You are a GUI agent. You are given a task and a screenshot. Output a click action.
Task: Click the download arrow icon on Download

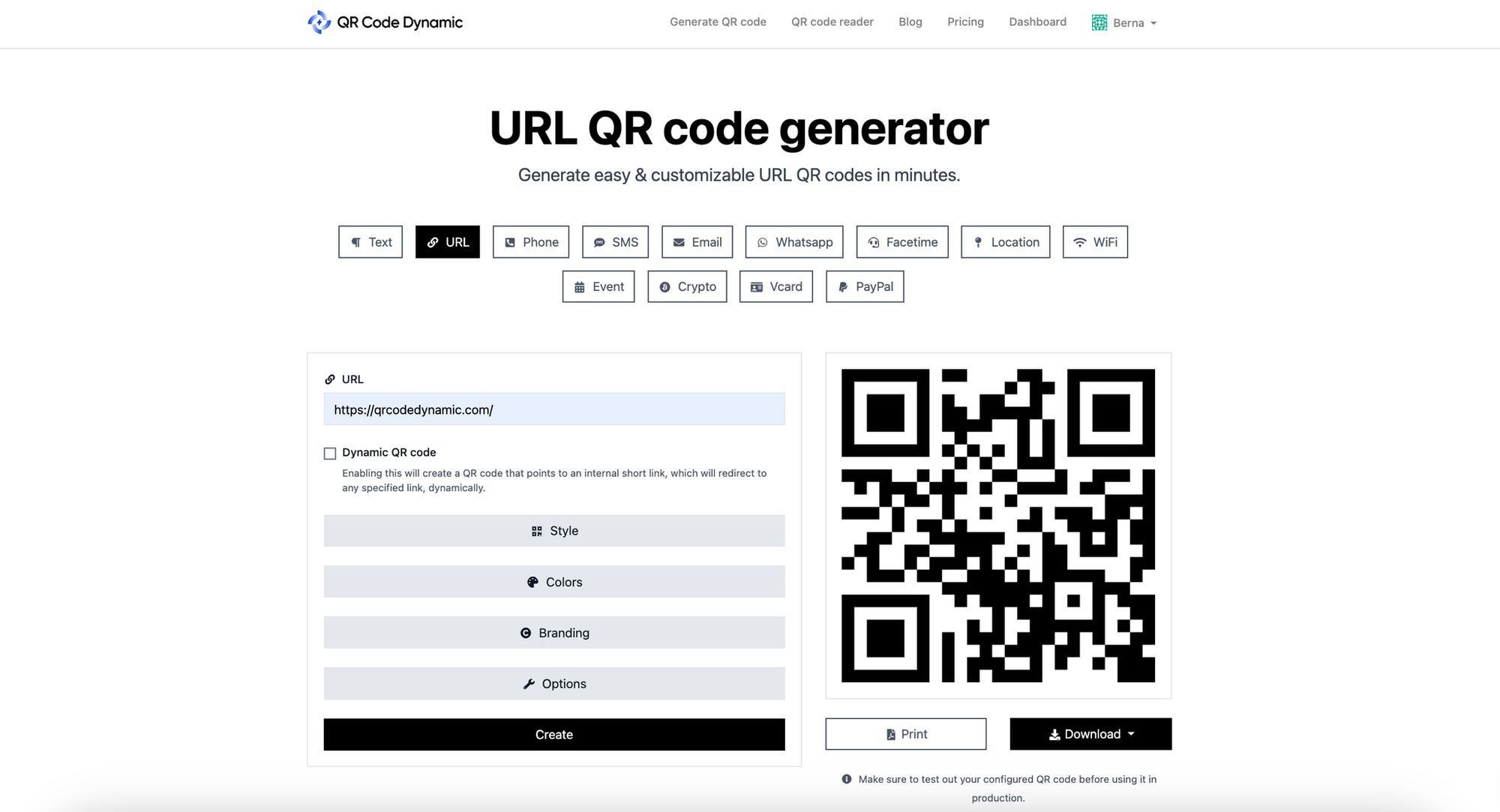1054,735
